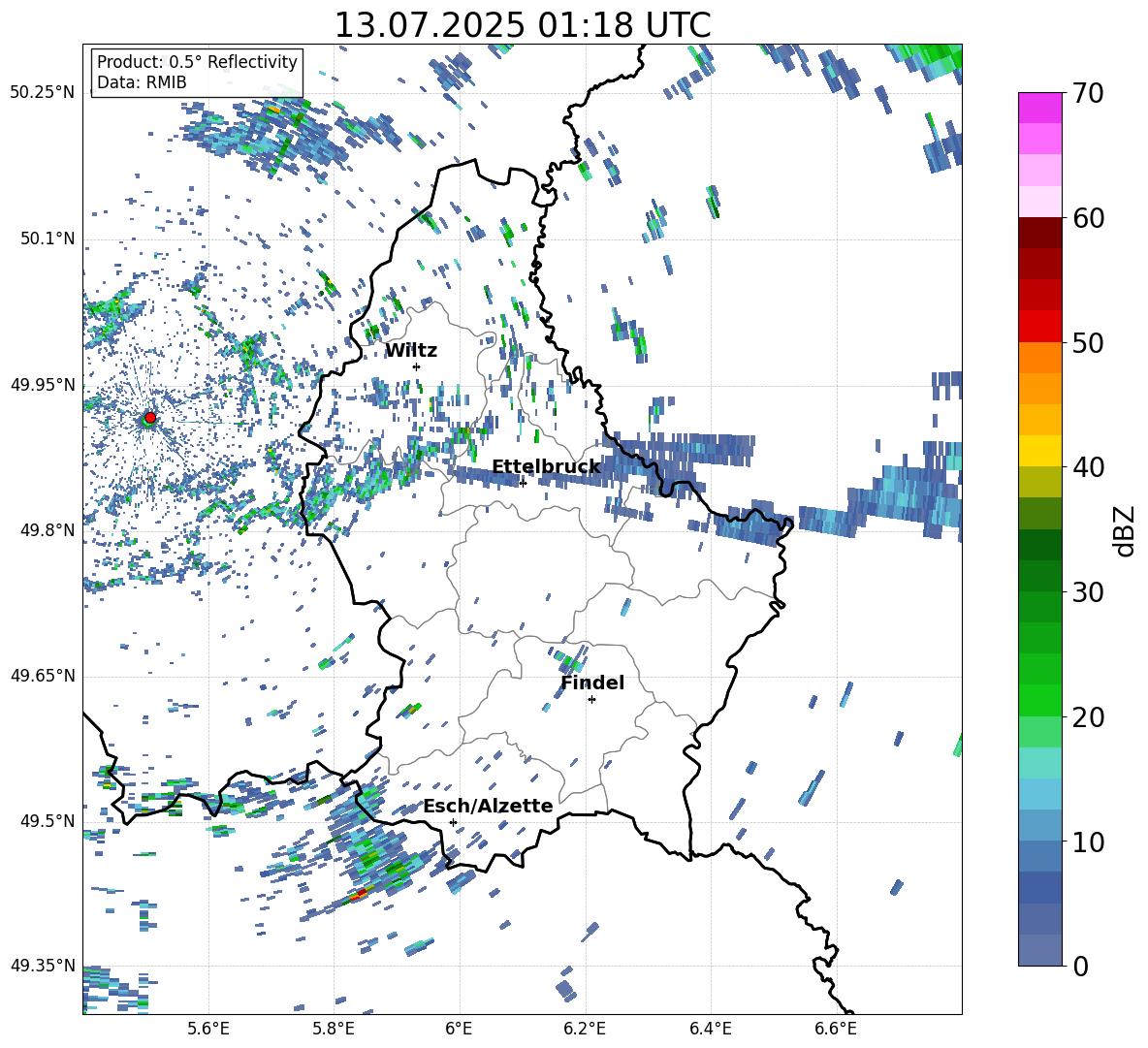Click the colorbar tick label 20

pos(1087,716)
